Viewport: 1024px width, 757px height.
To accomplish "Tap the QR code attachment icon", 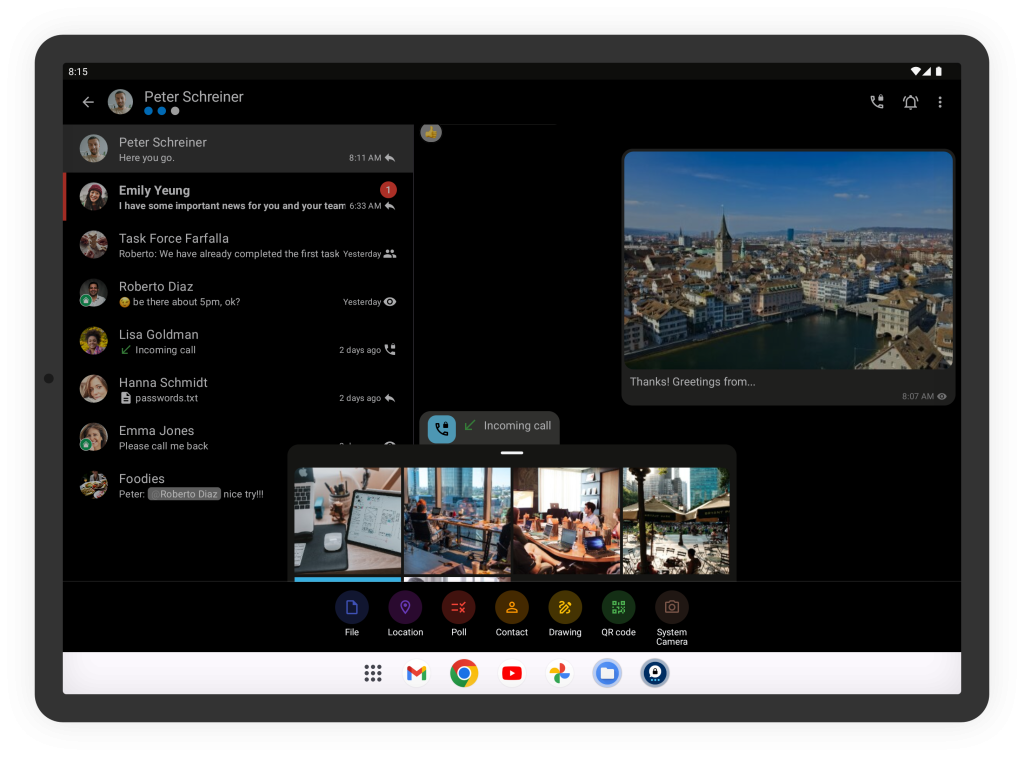I will pos(618,607).
